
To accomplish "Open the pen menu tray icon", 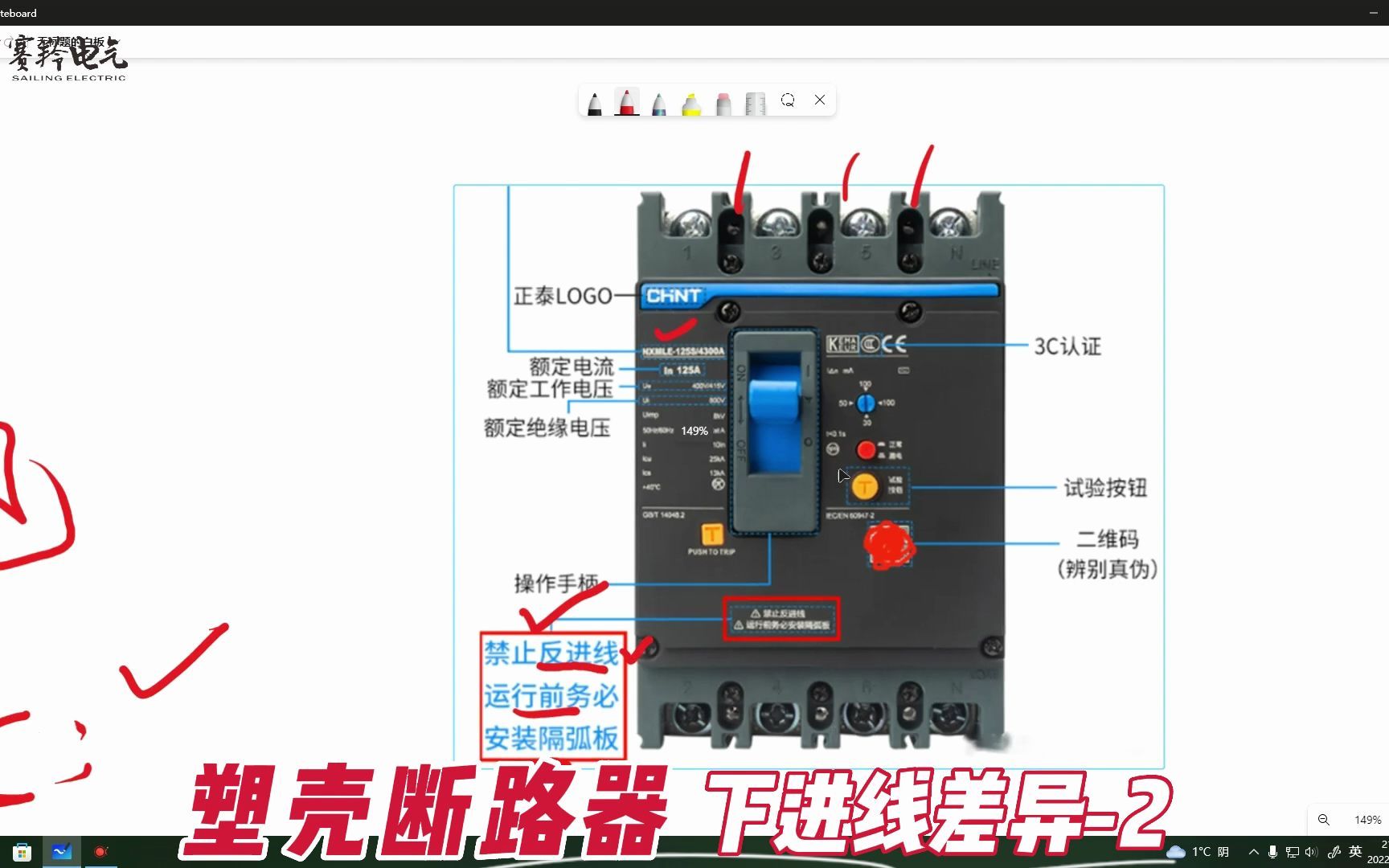I will [1334, 852].
